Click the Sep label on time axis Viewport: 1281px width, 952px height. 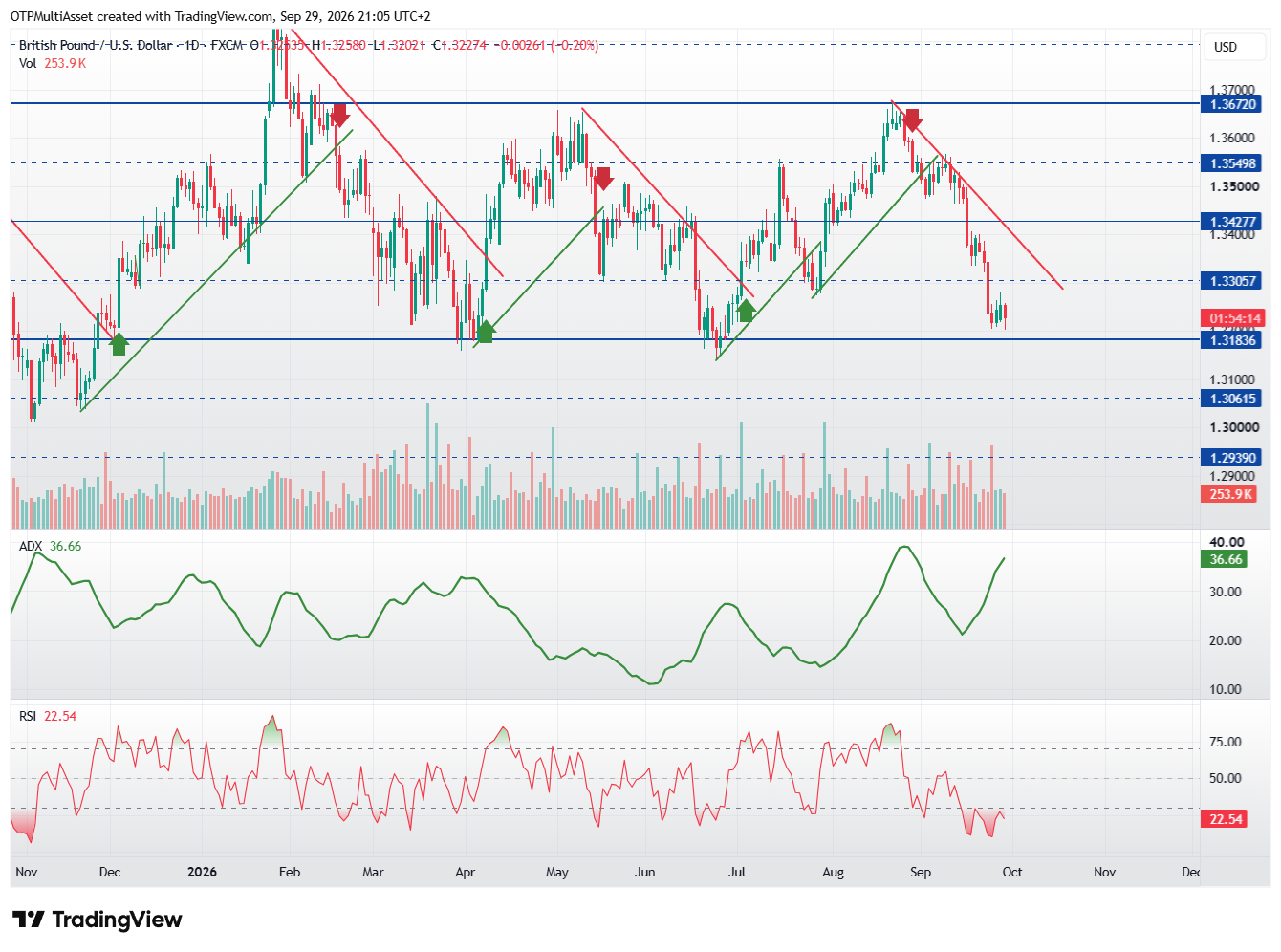tap(921, 872)
